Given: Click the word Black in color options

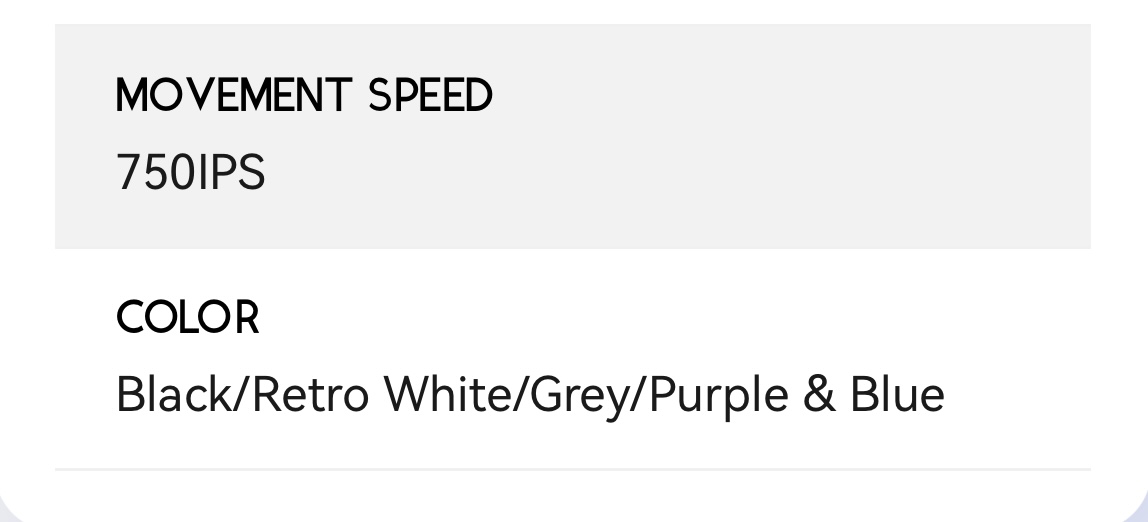Looking at the screenshot, I should click(174, 394).
